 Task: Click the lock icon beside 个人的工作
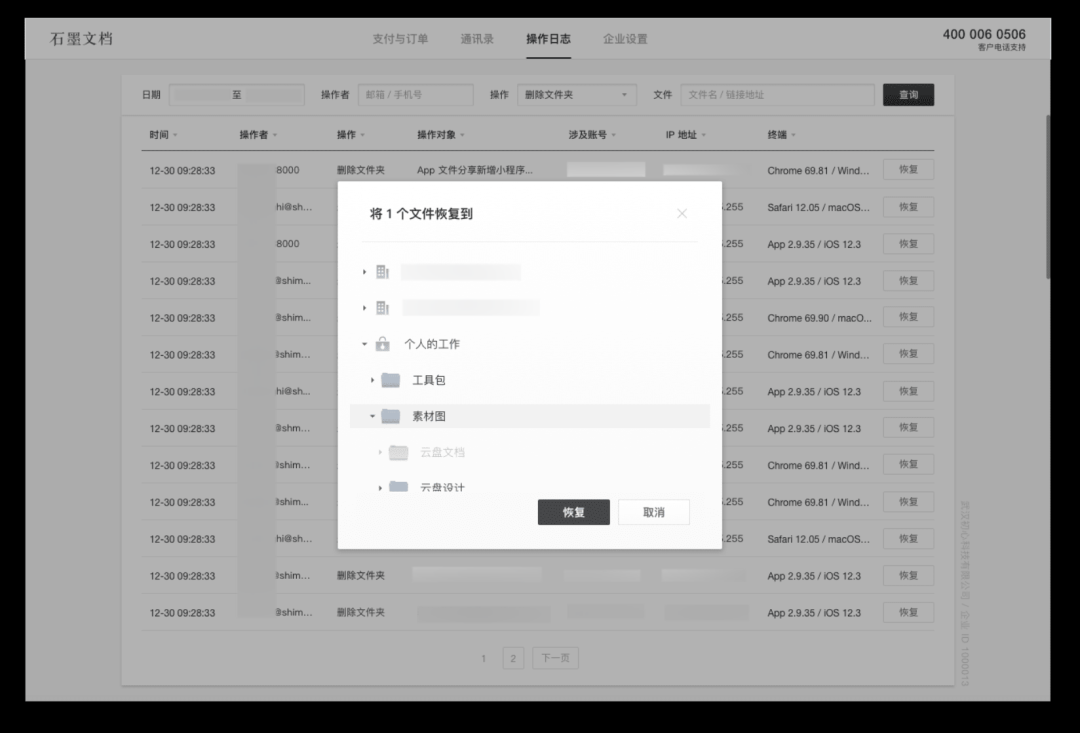point(381,344)
